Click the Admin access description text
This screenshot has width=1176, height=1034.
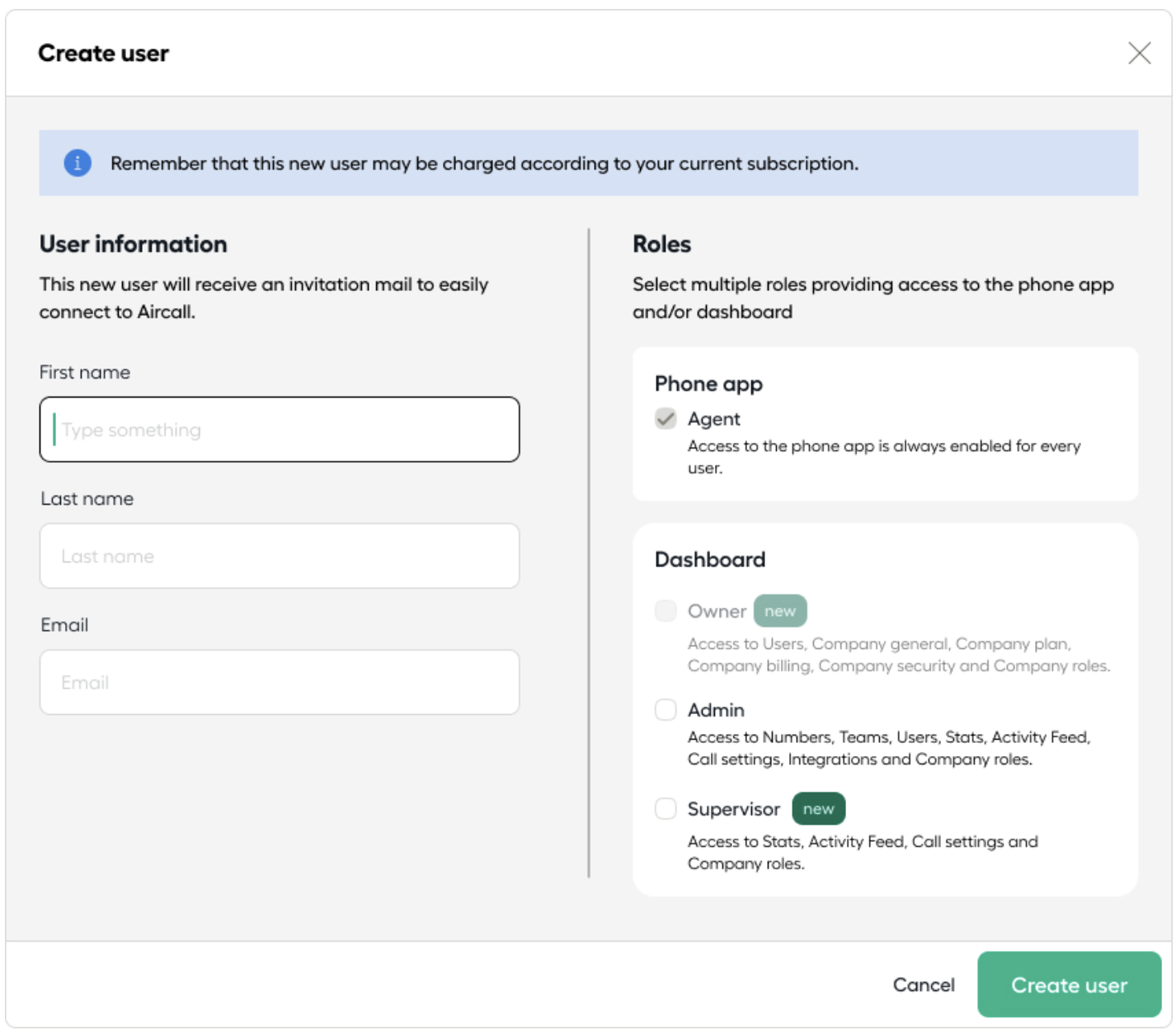pos(889,748)
